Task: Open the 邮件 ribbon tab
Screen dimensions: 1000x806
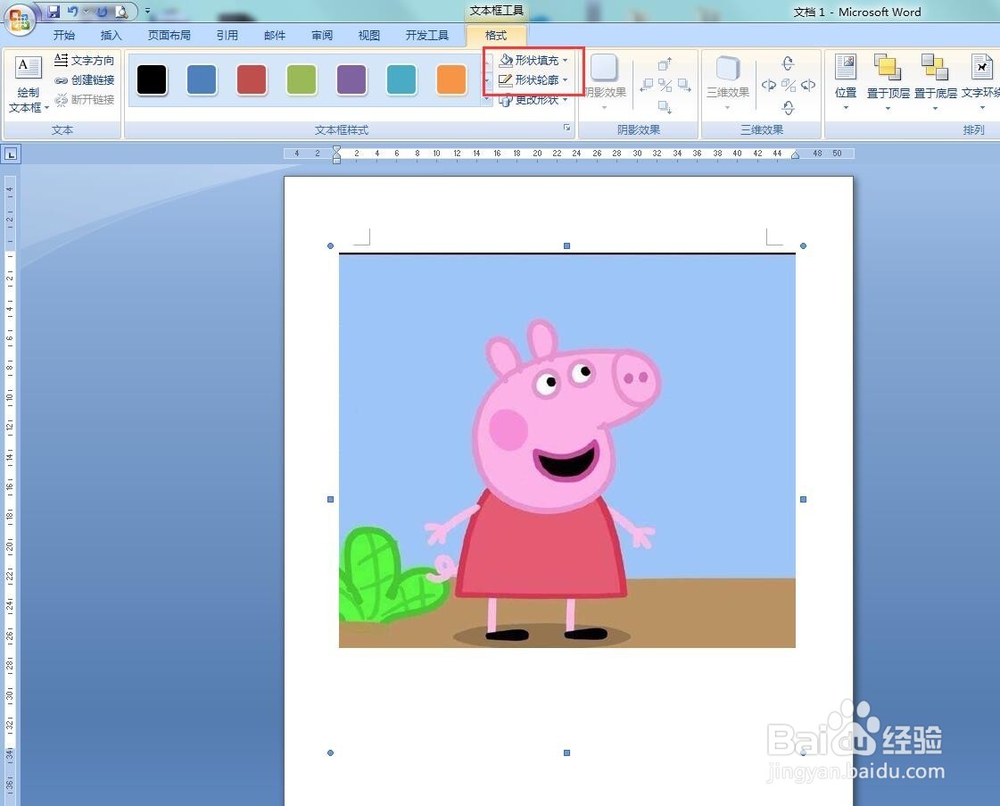Action: pyautogui.click(x=275, y=35)
